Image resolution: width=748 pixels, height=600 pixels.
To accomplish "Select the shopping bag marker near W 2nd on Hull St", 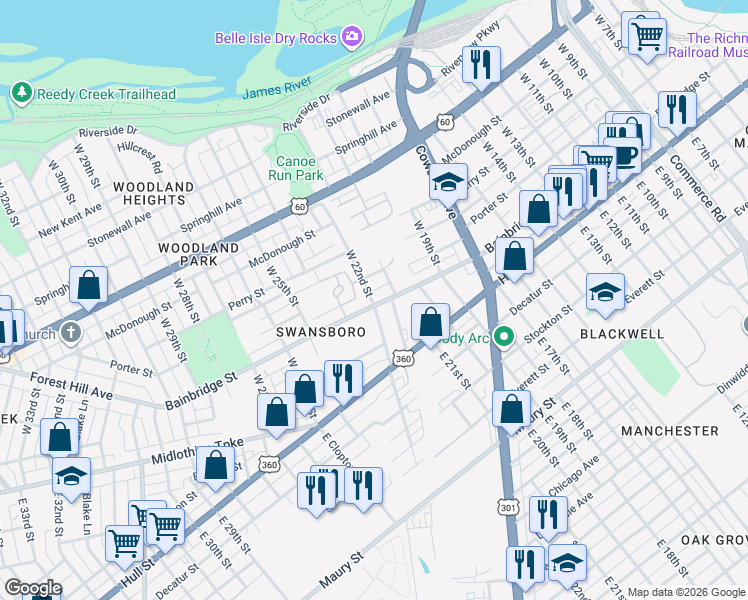I will [x=276, y=414].
